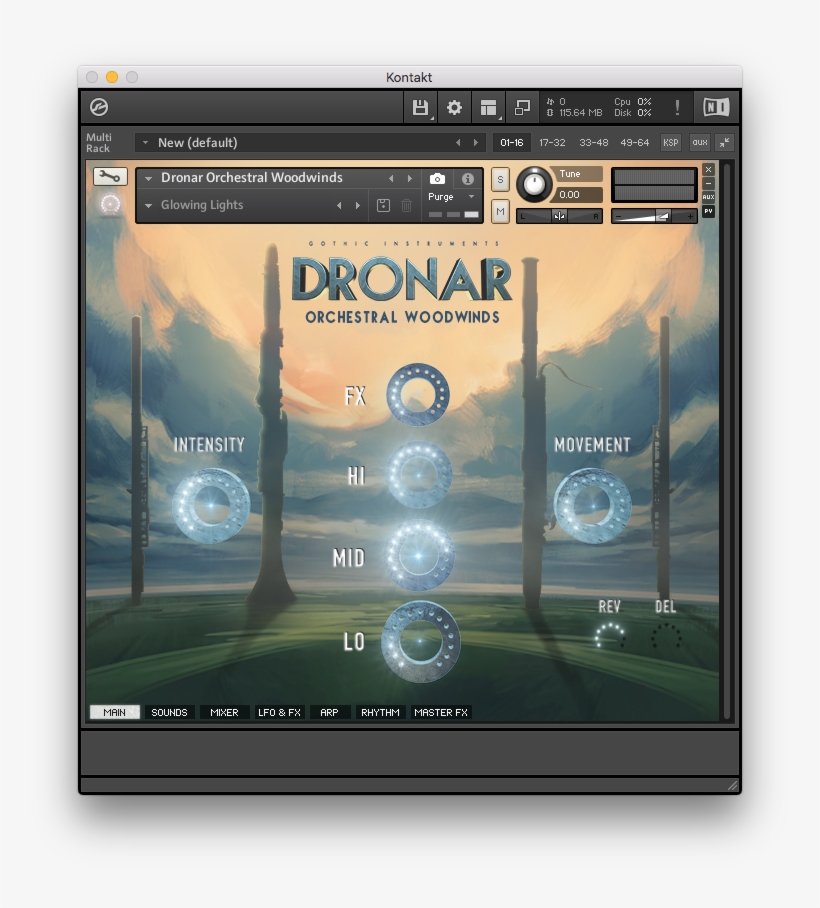
Task: Click the DEL dotted knob
Action: point(666,636)
